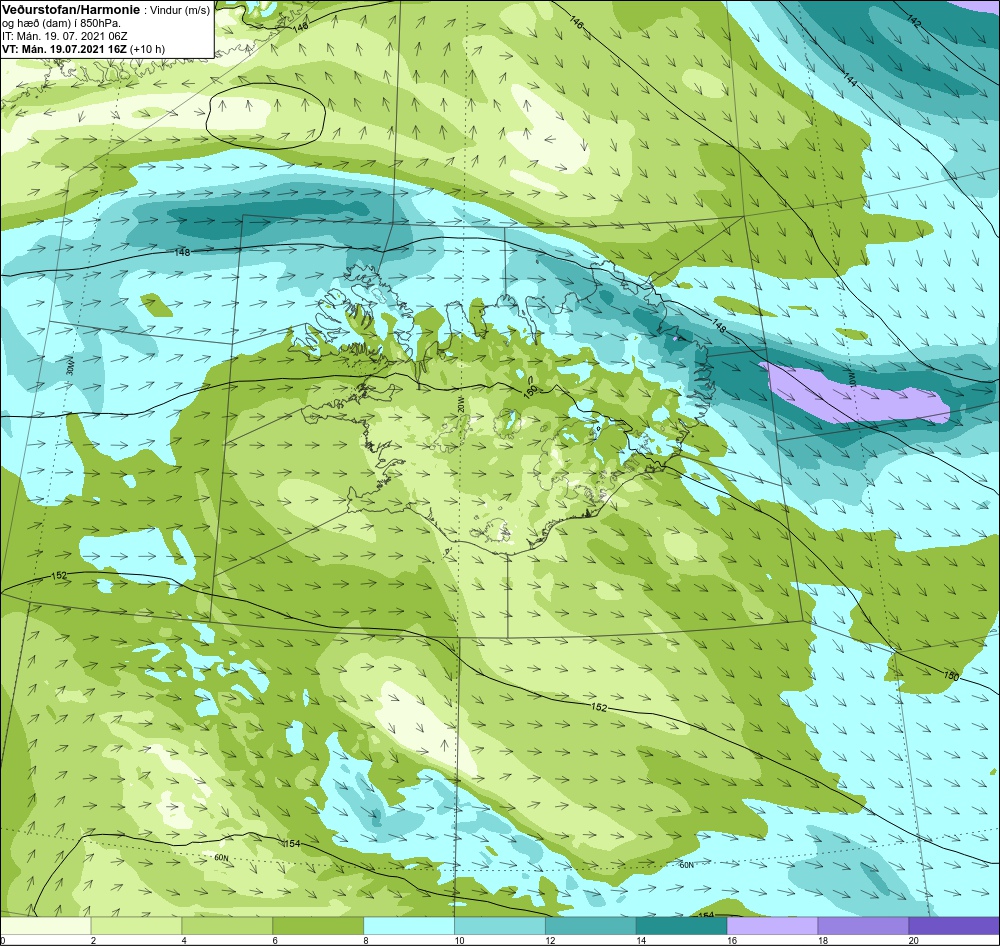This screenshot has height=946, width=1000.
Task: Click the '152' label south of Iceland
Action: pyautogui.click(x=599, y=707)
